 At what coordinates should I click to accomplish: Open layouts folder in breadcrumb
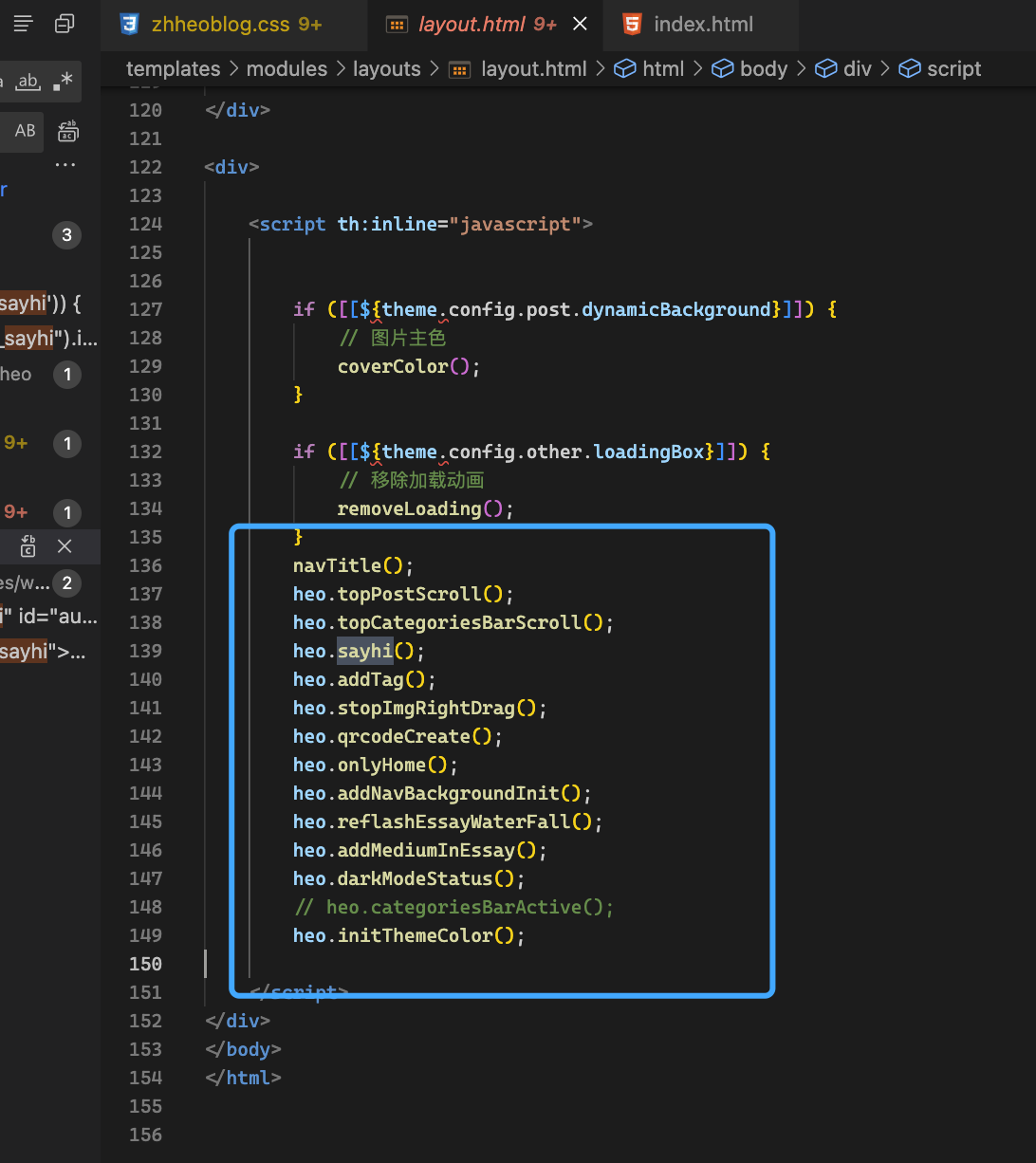pyautogui.click(x=386, y=69)
